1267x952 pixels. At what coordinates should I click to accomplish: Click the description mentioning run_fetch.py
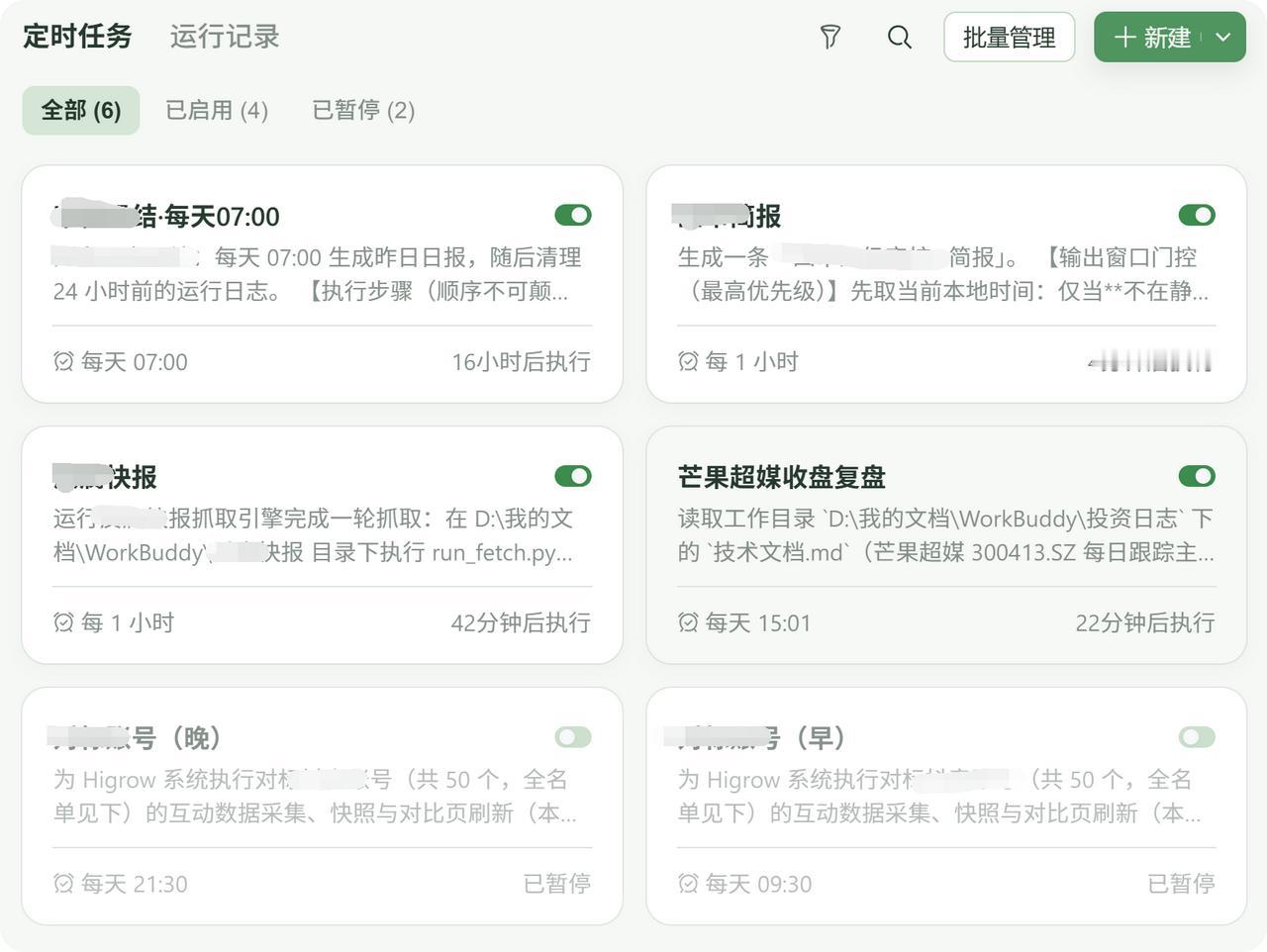tap(314, 535)
